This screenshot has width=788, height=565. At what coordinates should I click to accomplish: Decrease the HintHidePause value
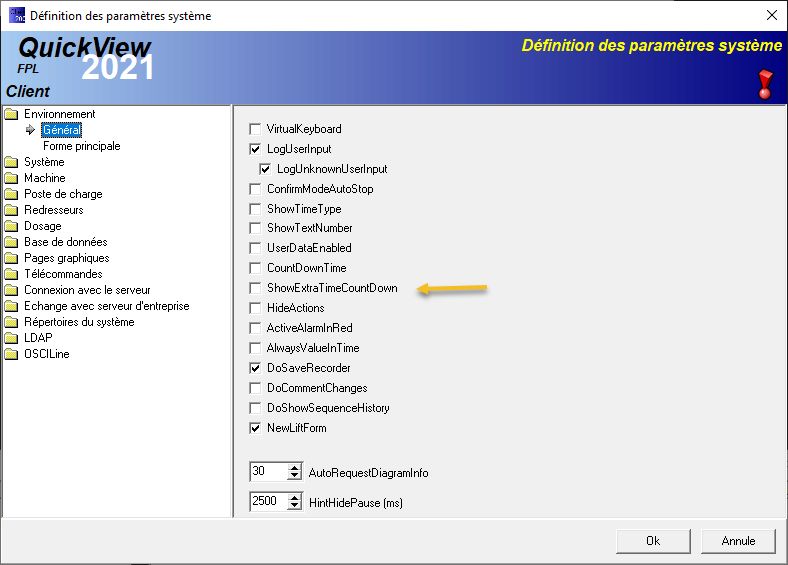point(294,506)
